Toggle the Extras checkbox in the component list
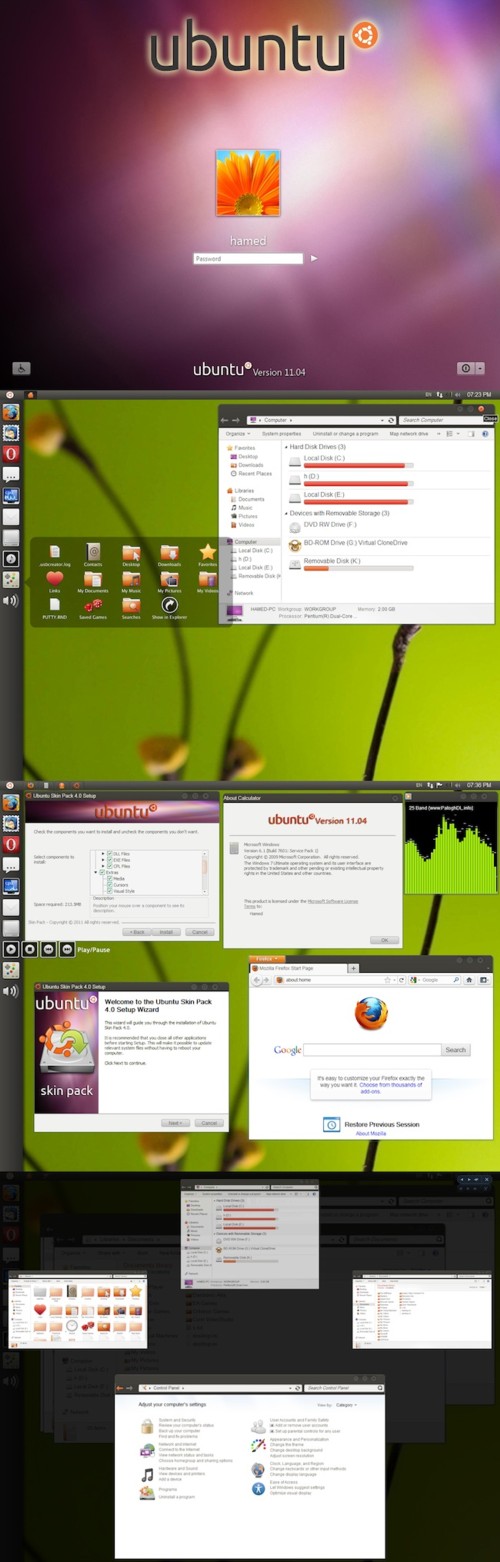 pos(102,872)
